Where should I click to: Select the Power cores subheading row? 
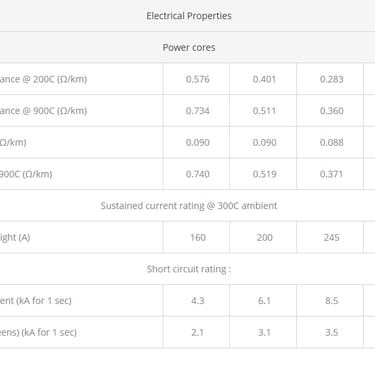coord(189,47)
